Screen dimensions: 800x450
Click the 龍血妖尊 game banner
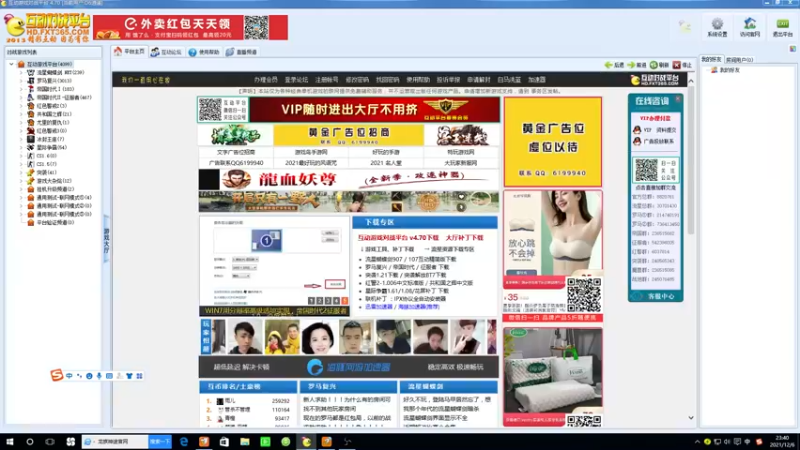tap(348, 179)
